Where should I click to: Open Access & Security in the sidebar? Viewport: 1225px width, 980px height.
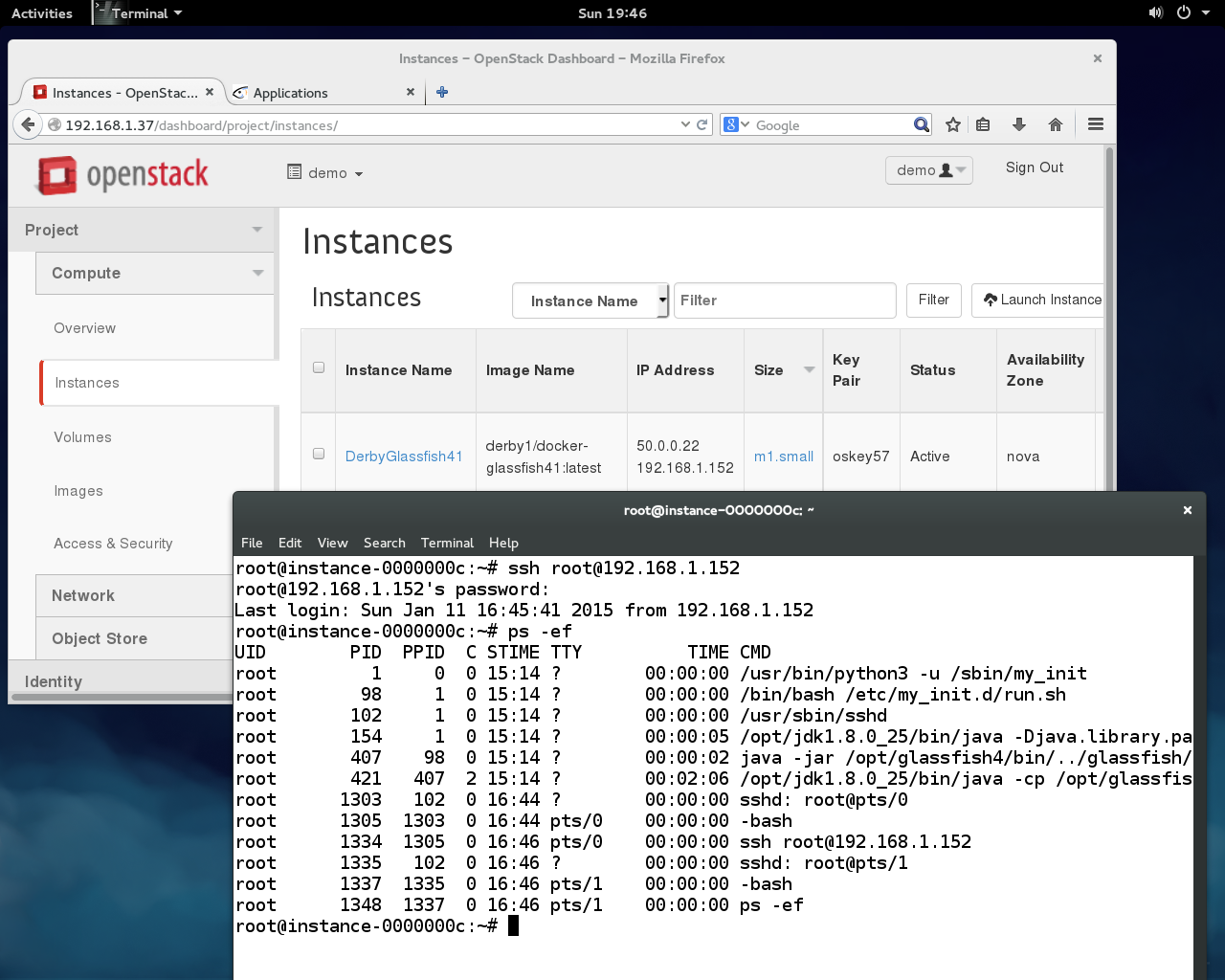pyautogui.click(x=113, y=544)
